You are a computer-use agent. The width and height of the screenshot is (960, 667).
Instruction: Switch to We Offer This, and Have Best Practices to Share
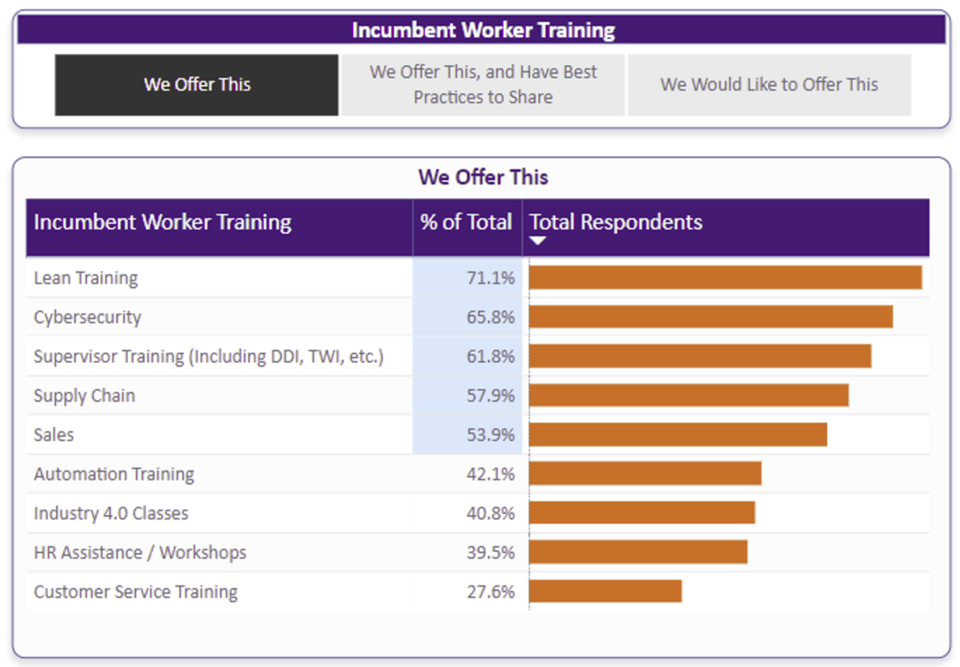[483, 85]
